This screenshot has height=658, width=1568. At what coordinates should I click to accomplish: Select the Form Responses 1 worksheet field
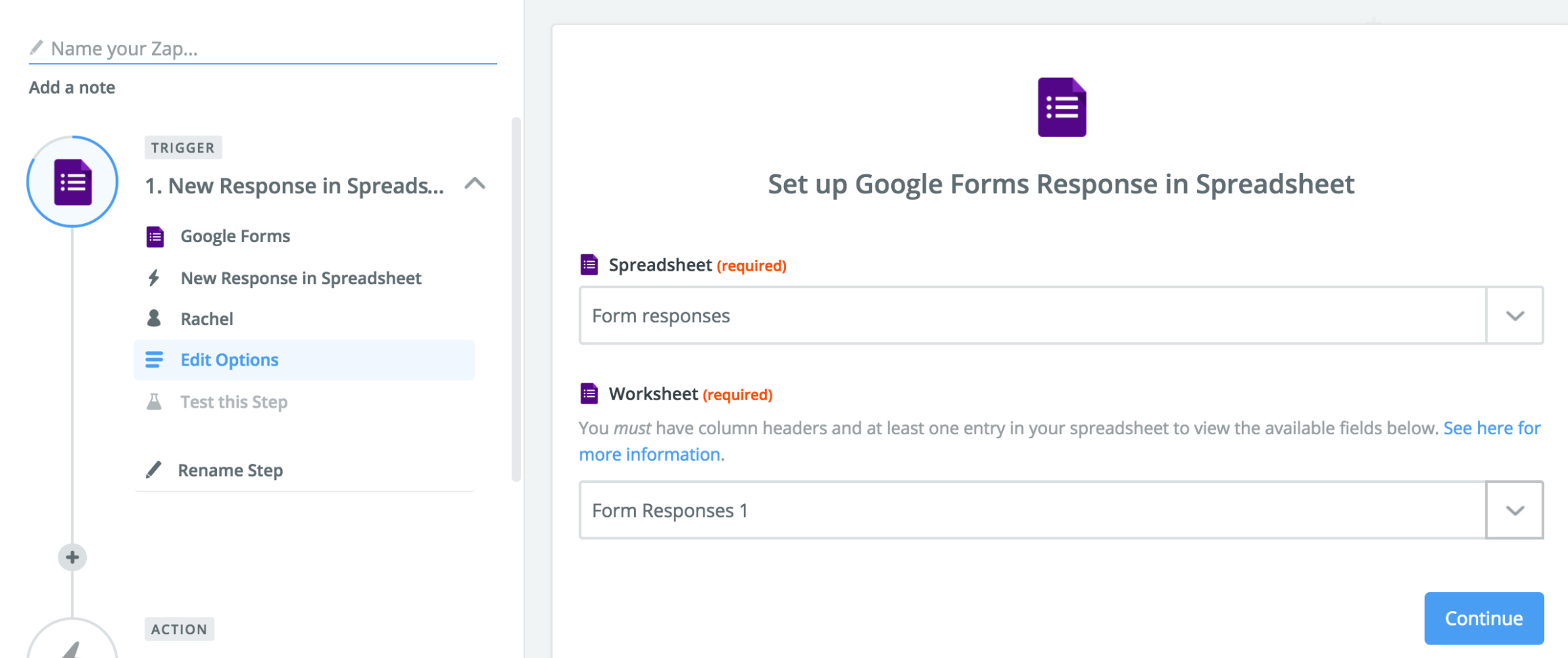coord(1032,510)
